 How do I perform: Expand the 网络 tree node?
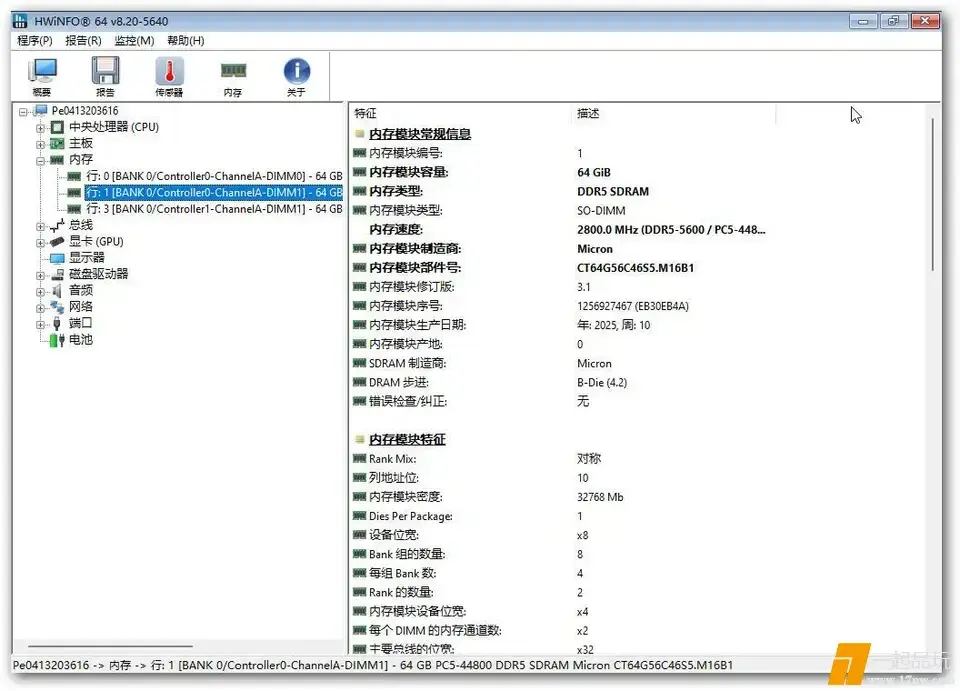click(40, 307)
